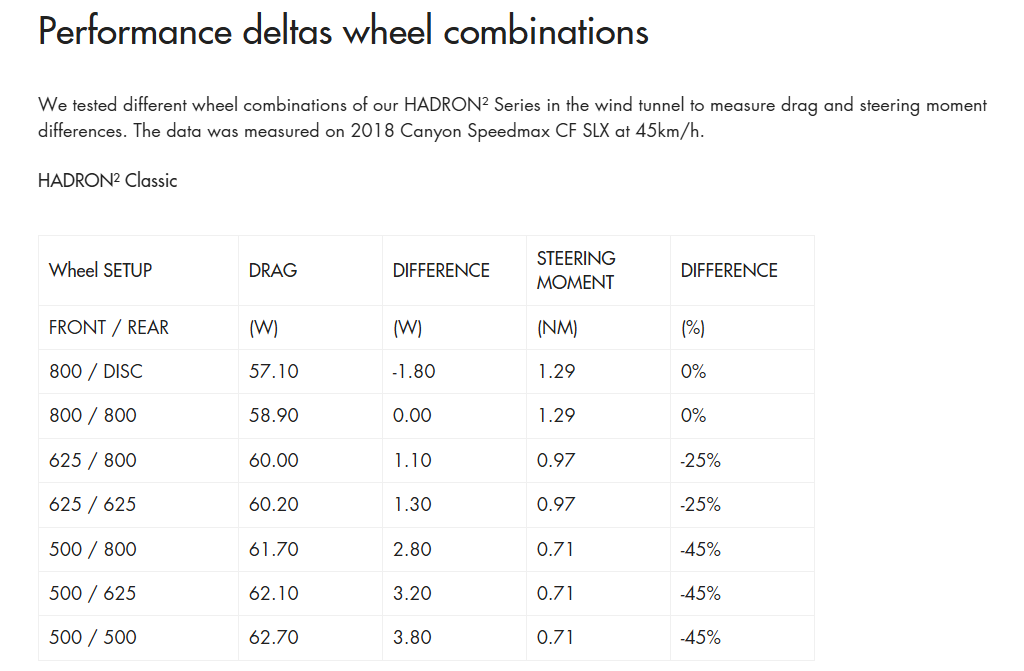Select the 62.70 drag value

(x=273, y=637)
